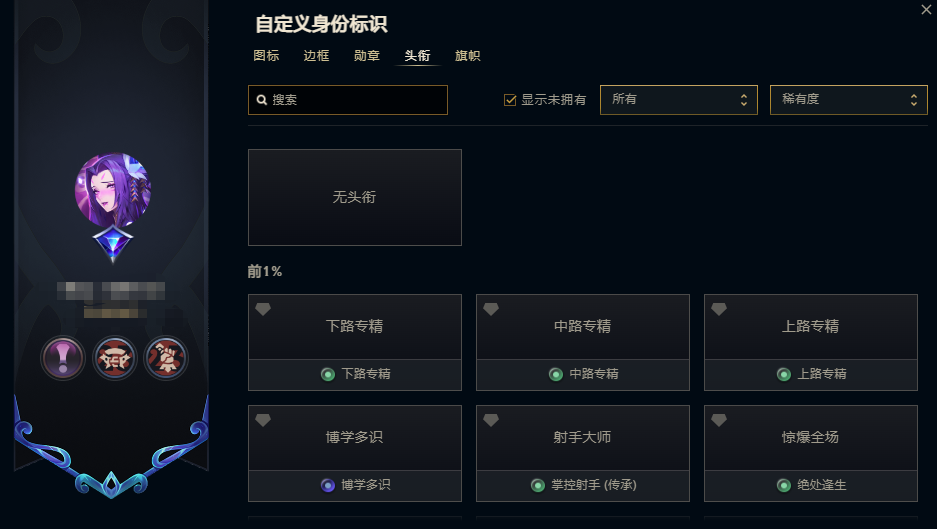Click the green challenge icon beside 中路专精
The width and height of the screenshot is (937, 529).
point(556,374)
